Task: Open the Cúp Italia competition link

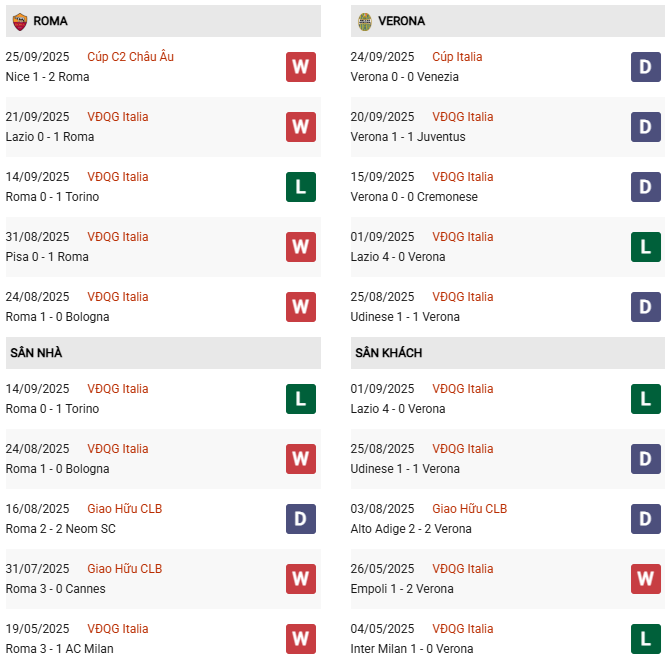Action: (x=457, y=57)
